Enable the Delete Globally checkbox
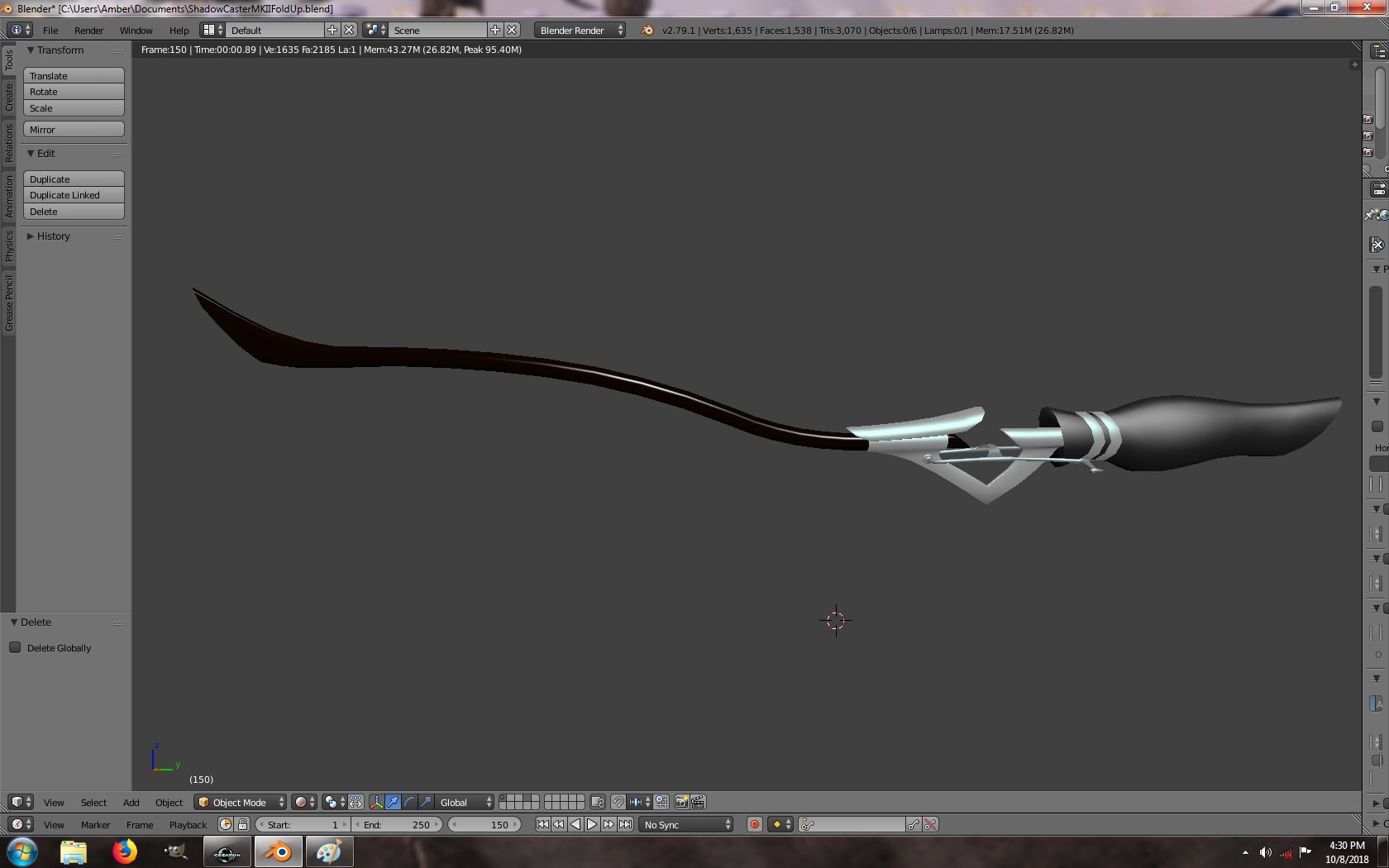The image size is (1389, 868). [x=15, y=647]
